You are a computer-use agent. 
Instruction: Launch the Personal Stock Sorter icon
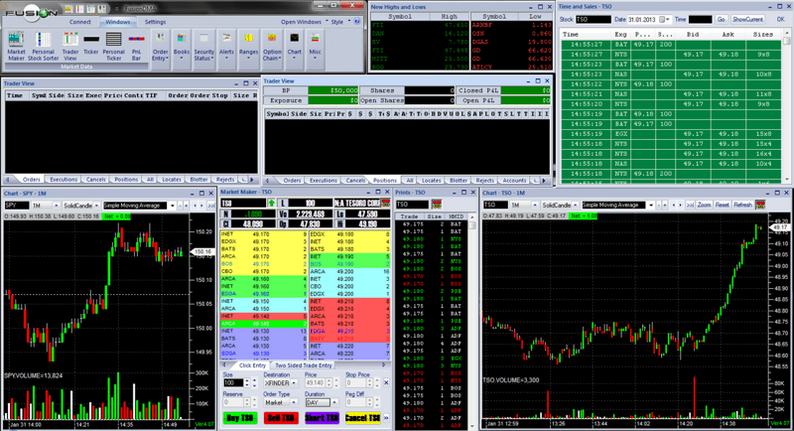click(43, 46)
